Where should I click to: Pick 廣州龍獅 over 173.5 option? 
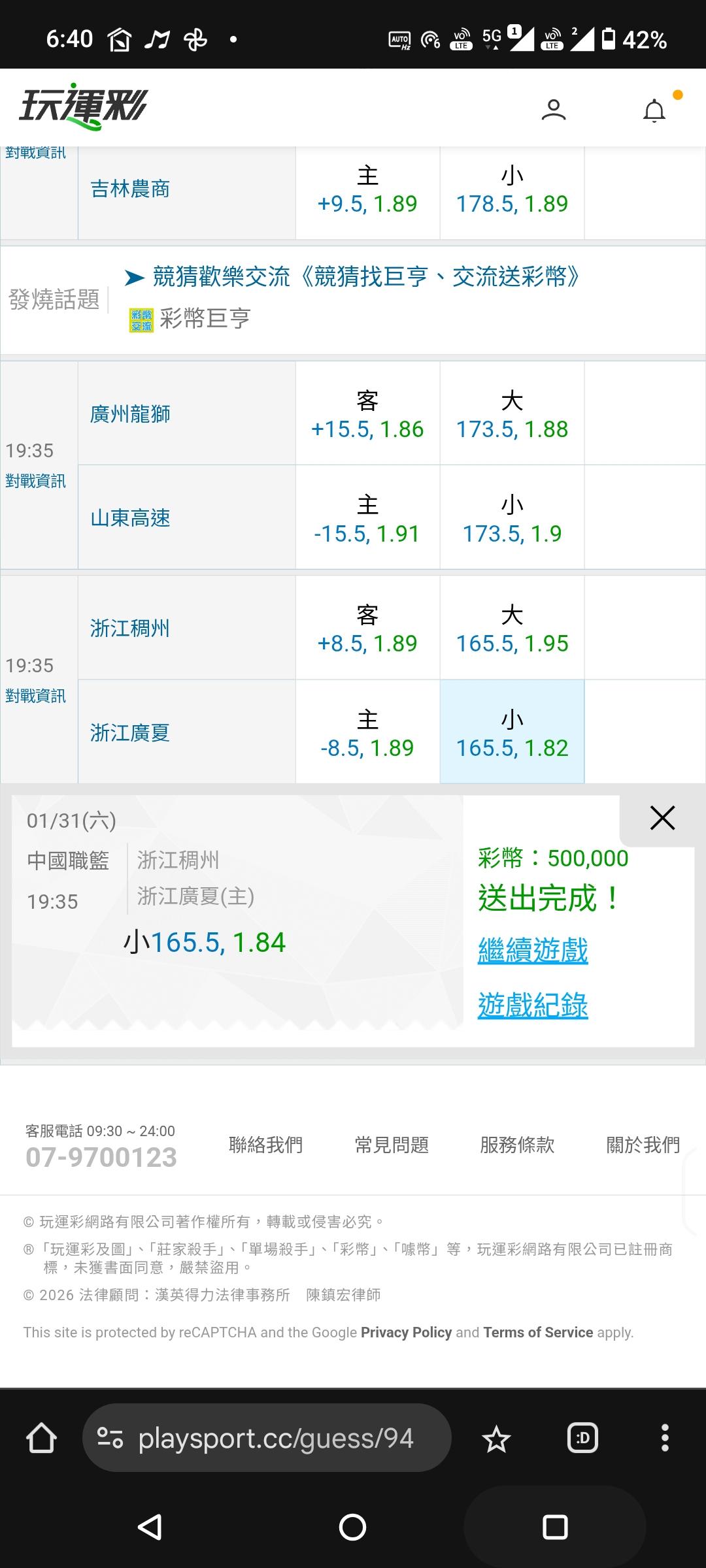point(512,414)
